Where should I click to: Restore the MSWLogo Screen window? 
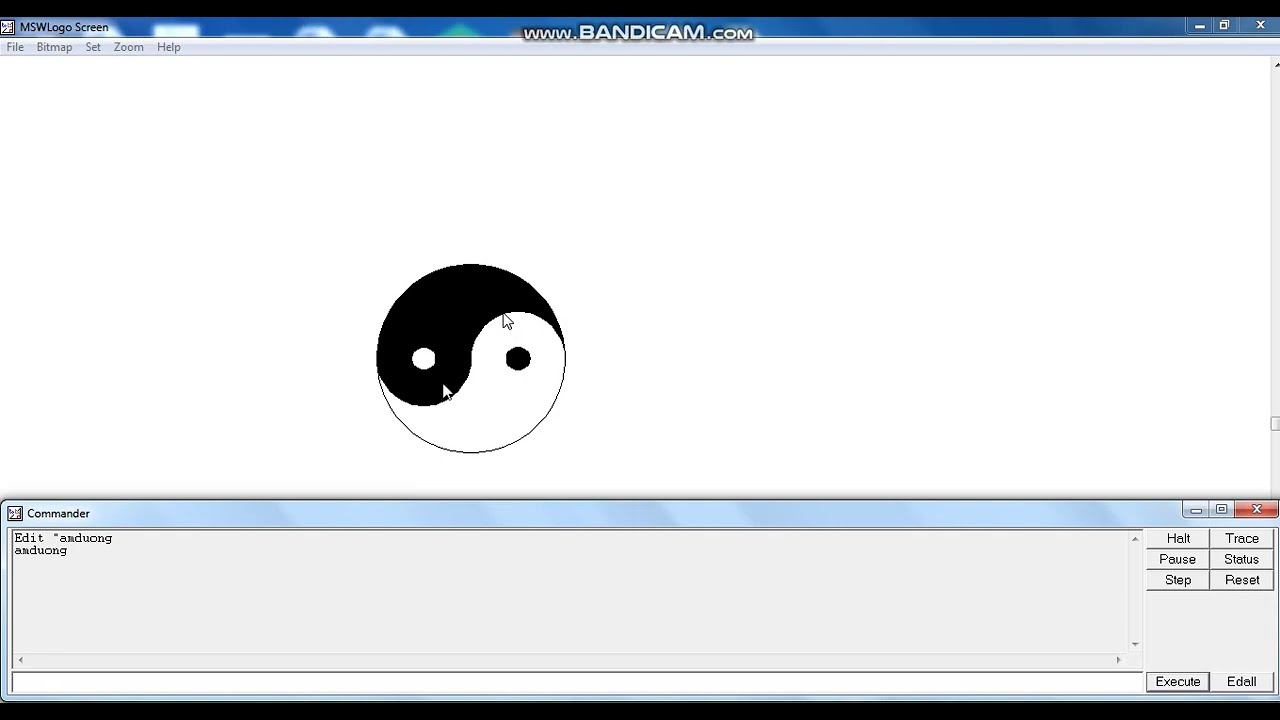(x=1224, y=26)
